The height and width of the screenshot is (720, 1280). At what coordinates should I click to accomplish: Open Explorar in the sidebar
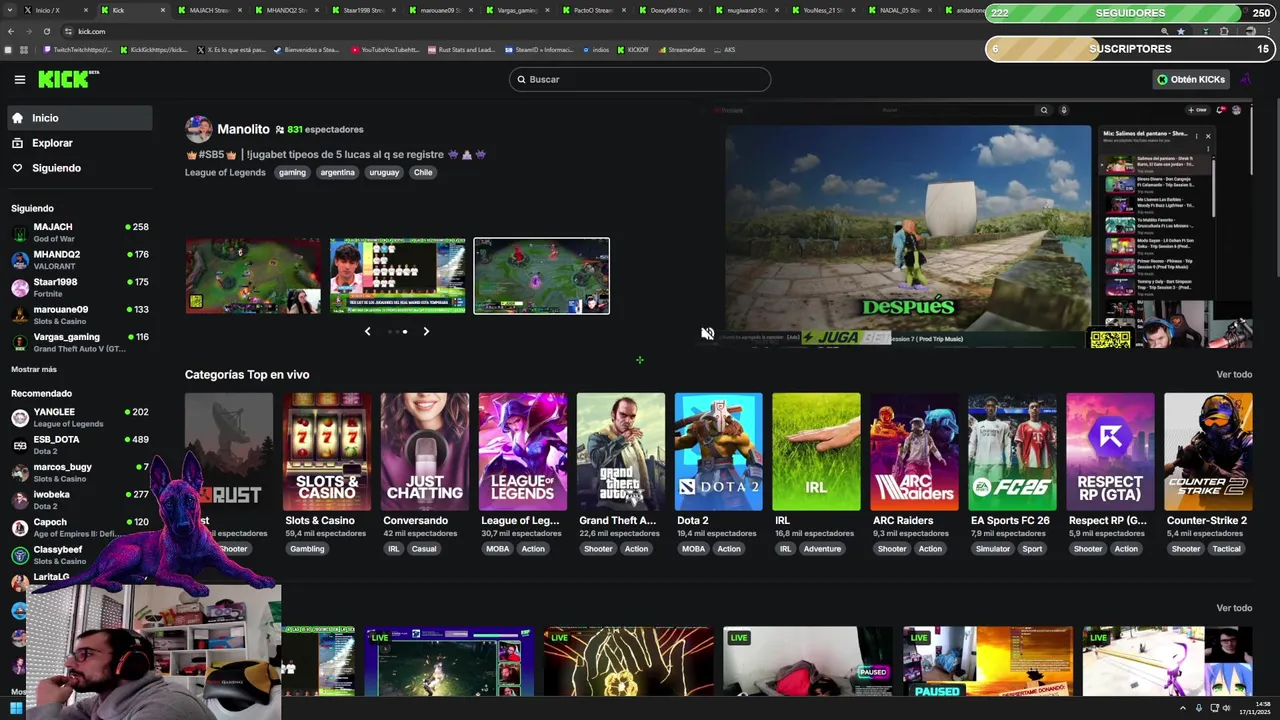(x=79, y=143)
